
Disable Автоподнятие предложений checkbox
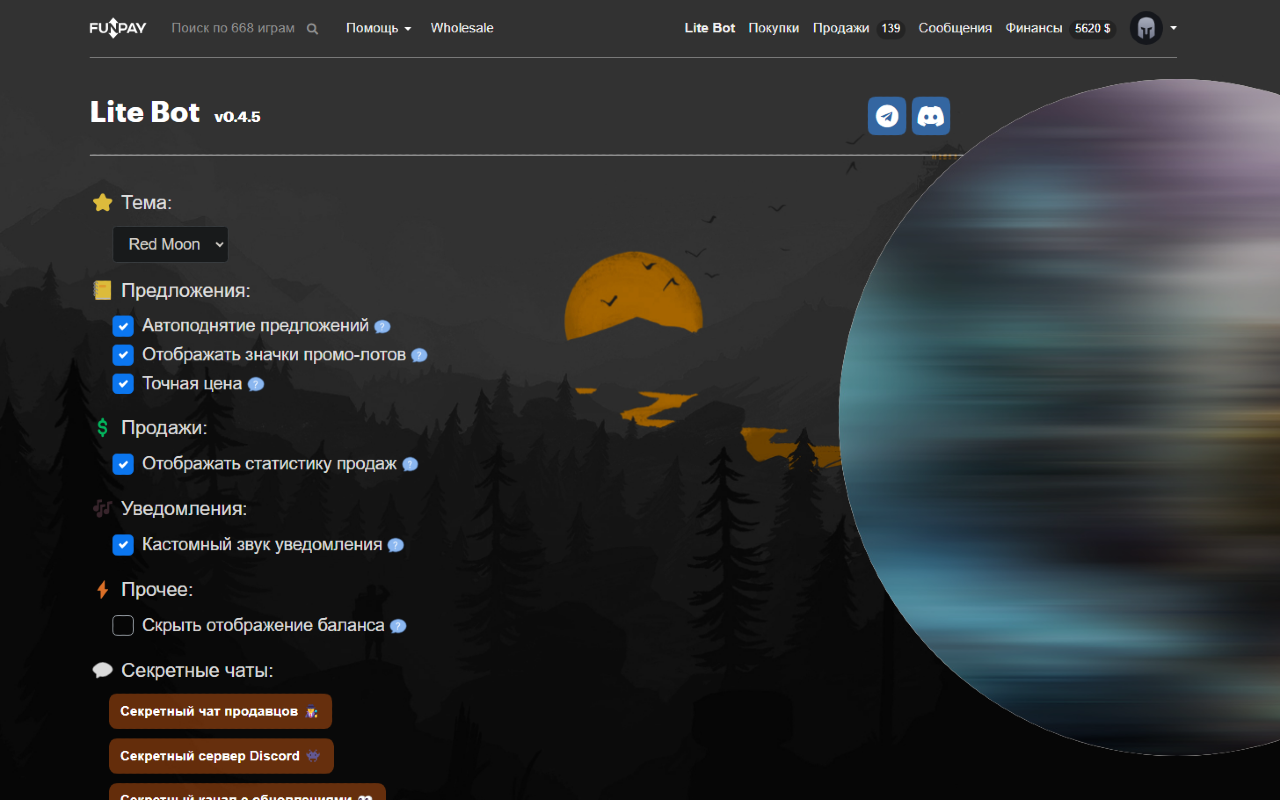click(x=123, y=326)
